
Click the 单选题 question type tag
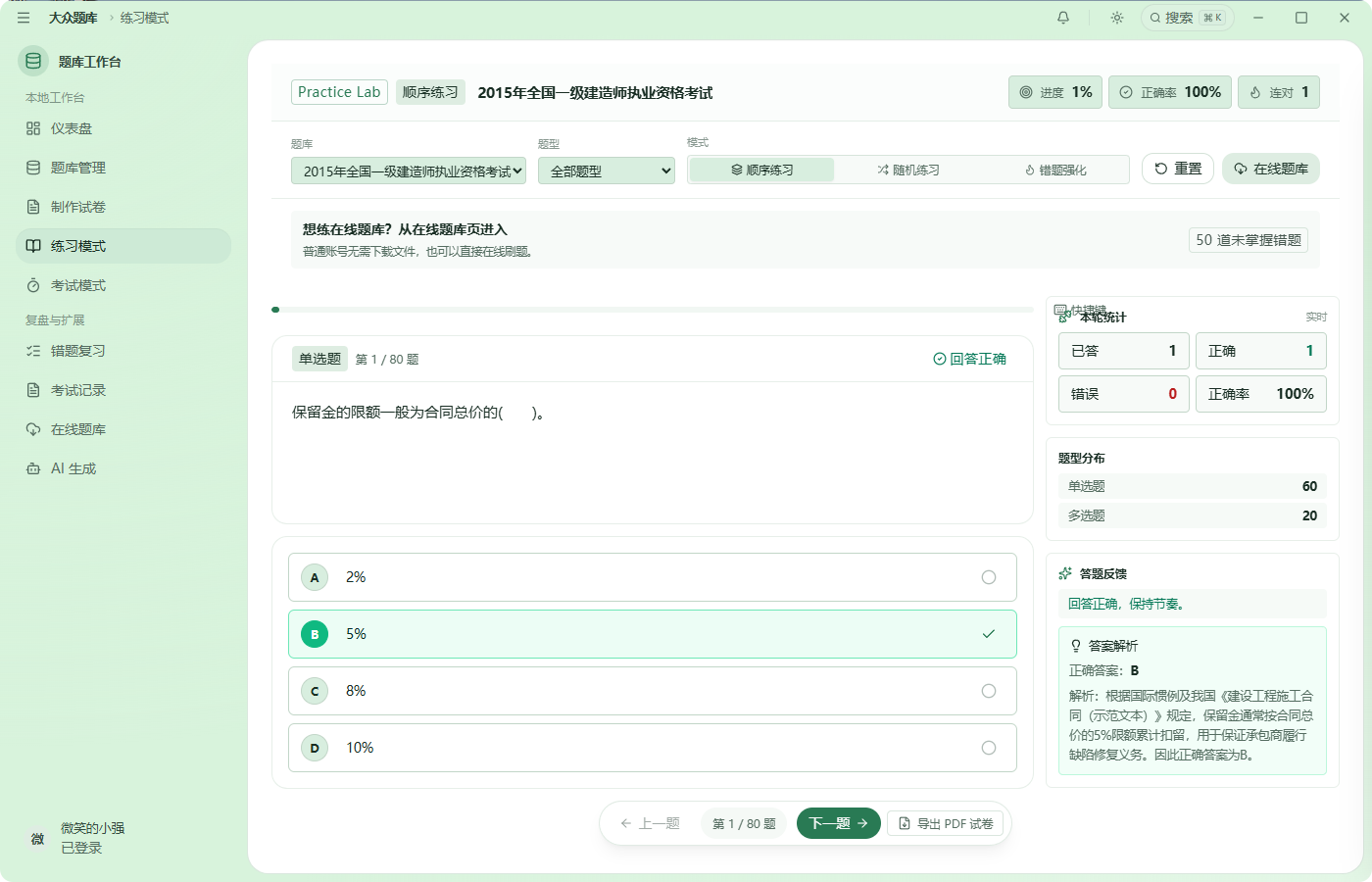319,359
